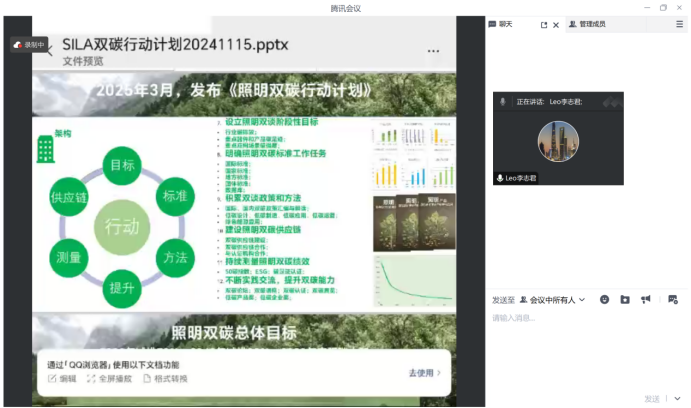Click the three book covers image on the slide
The image size is (691, 408).
click(414, 223)
